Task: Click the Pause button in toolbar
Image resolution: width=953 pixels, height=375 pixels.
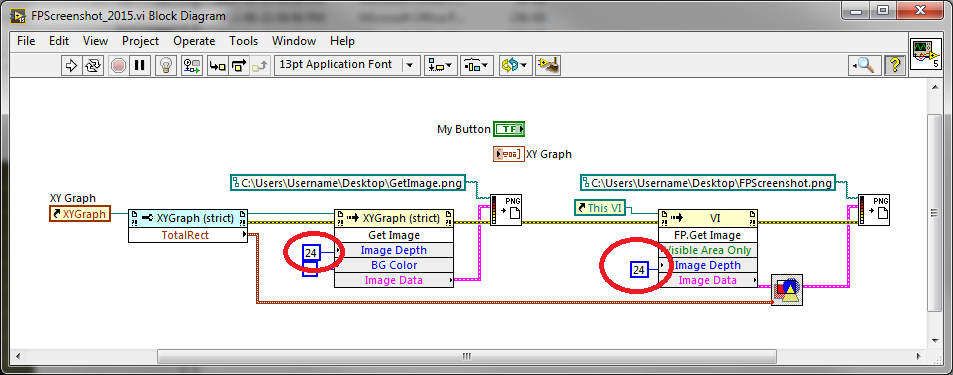Action: pyautogui.click(x=139, y=65)
